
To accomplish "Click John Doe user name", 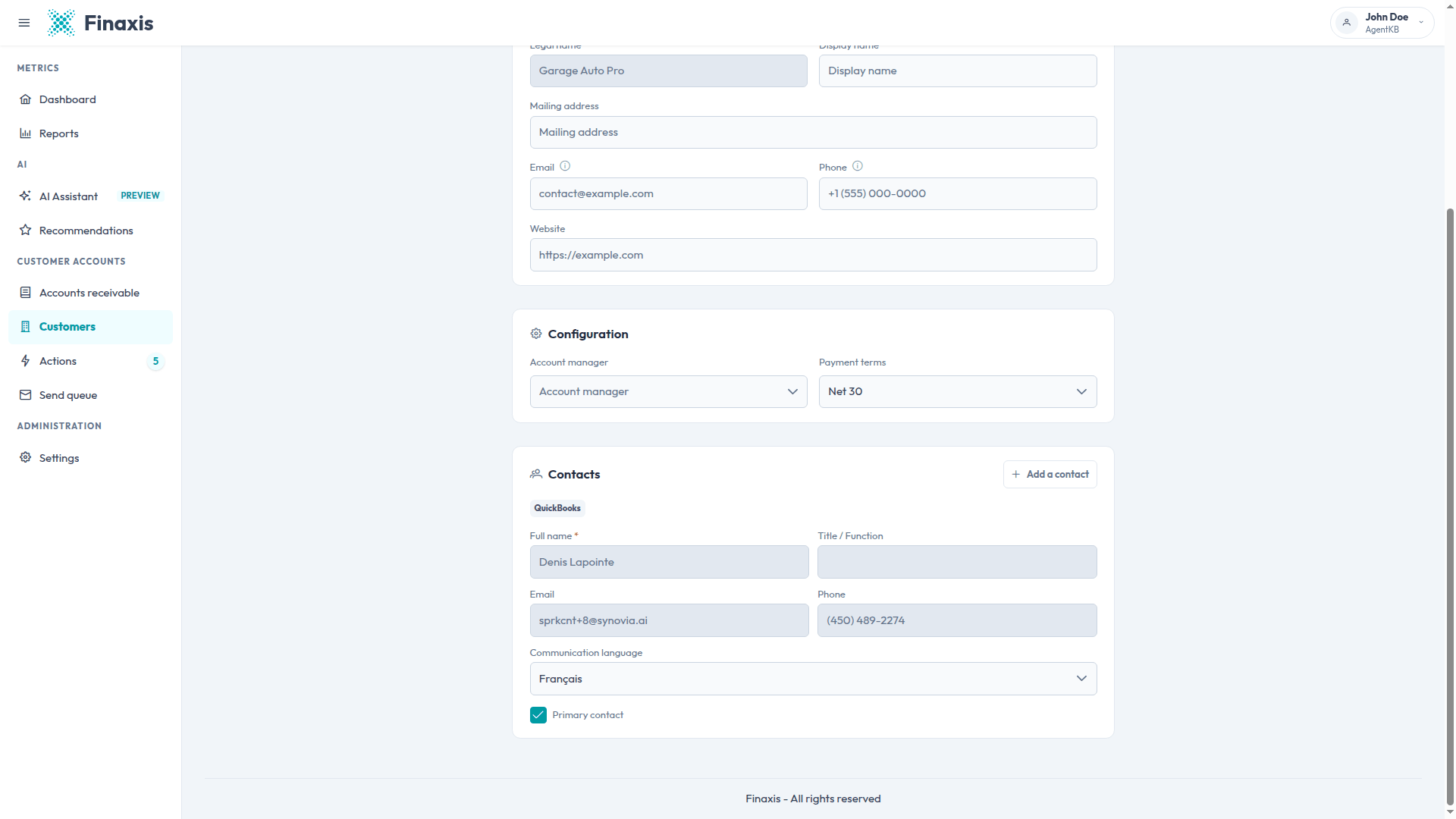I will click(1386, 17).
